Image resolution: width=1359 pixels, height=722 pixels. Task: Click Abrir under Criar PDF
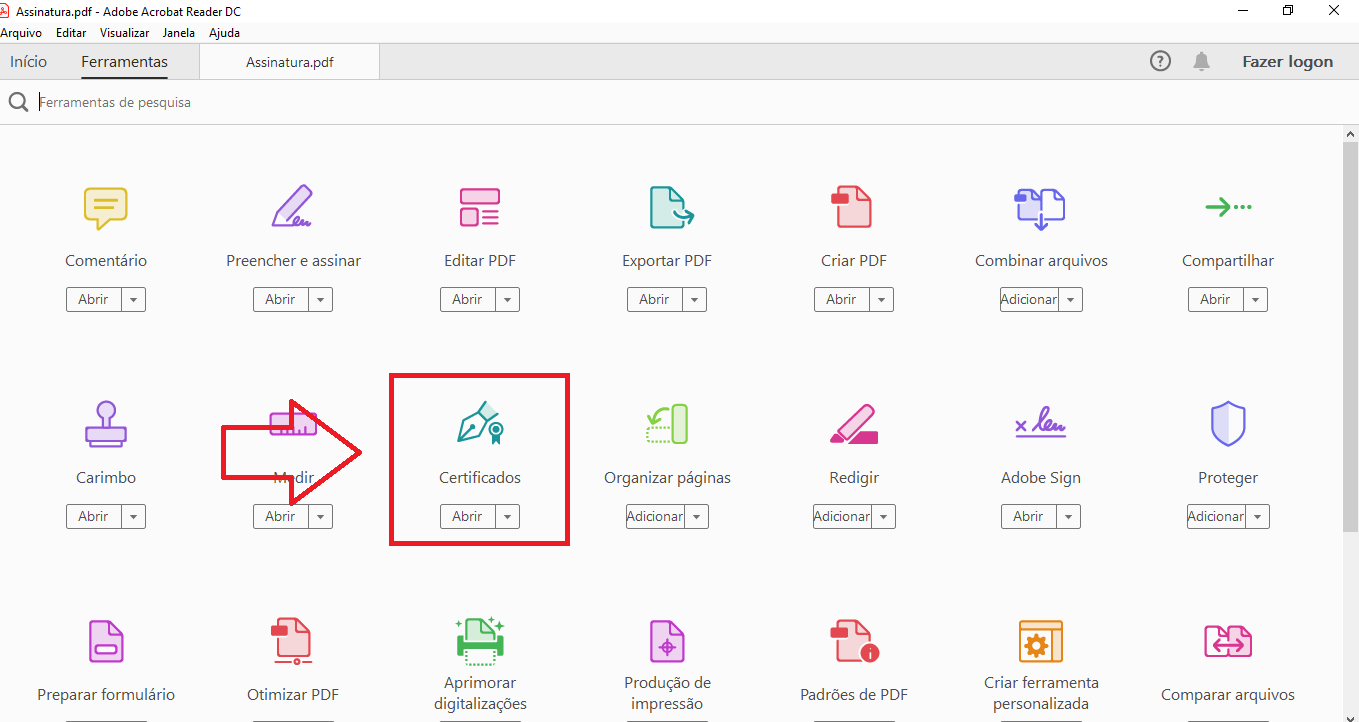click(x=841, y=299)
